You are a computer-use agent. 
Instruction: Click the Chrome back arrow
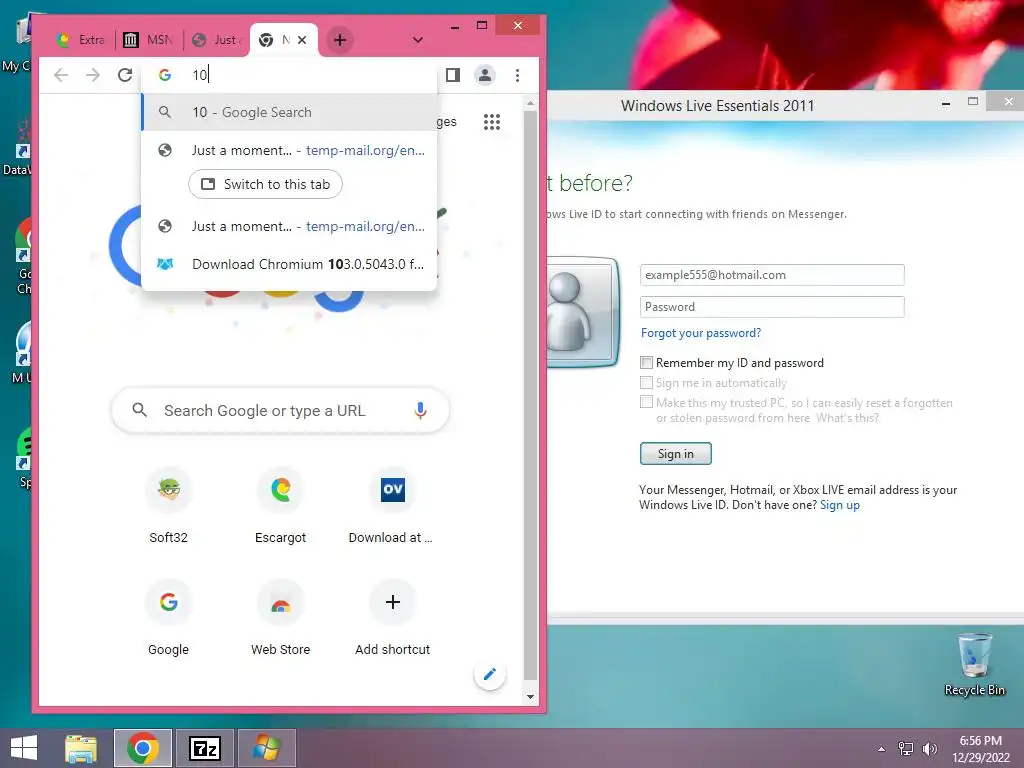click(61, 75)
